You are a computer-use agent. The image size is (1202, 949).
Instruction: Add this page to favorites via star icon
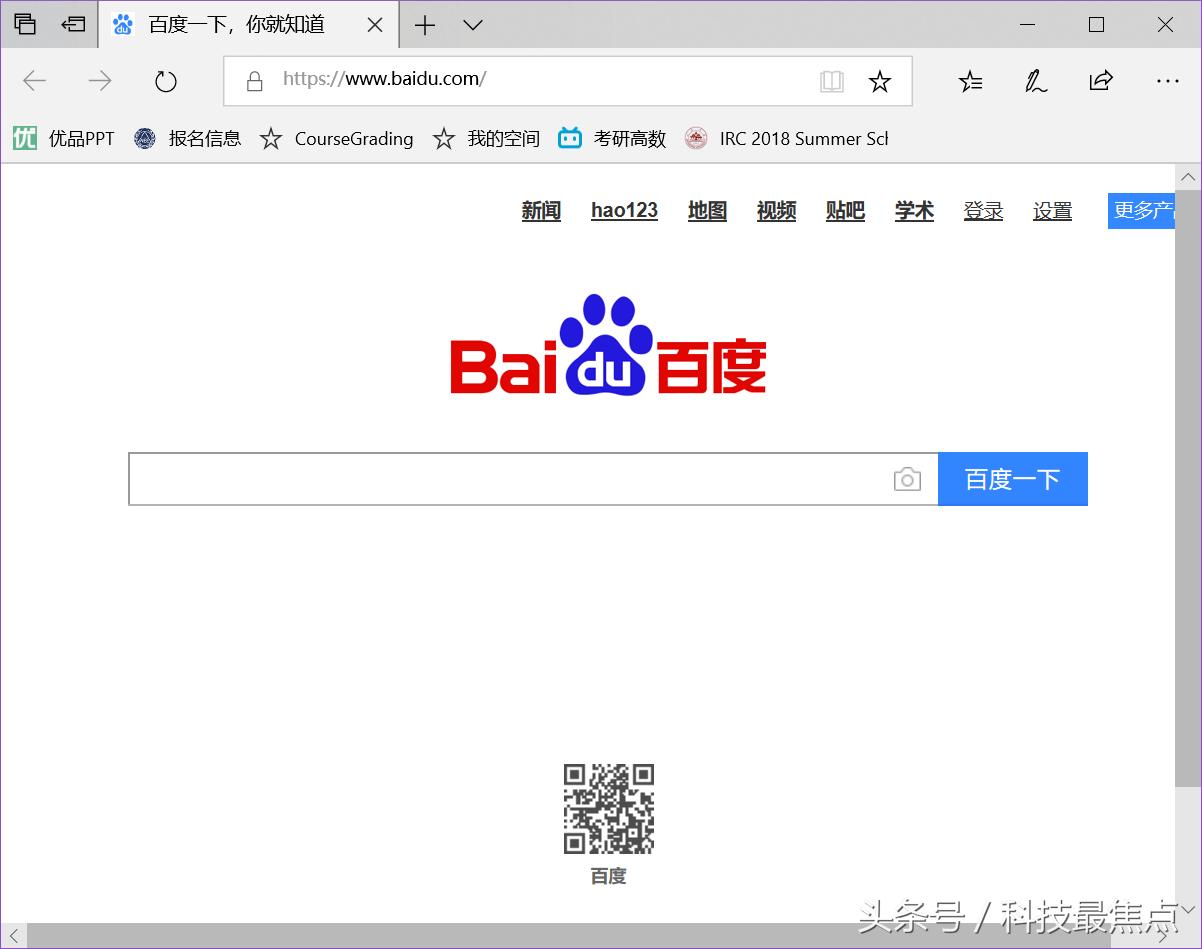tap(879, 81)
